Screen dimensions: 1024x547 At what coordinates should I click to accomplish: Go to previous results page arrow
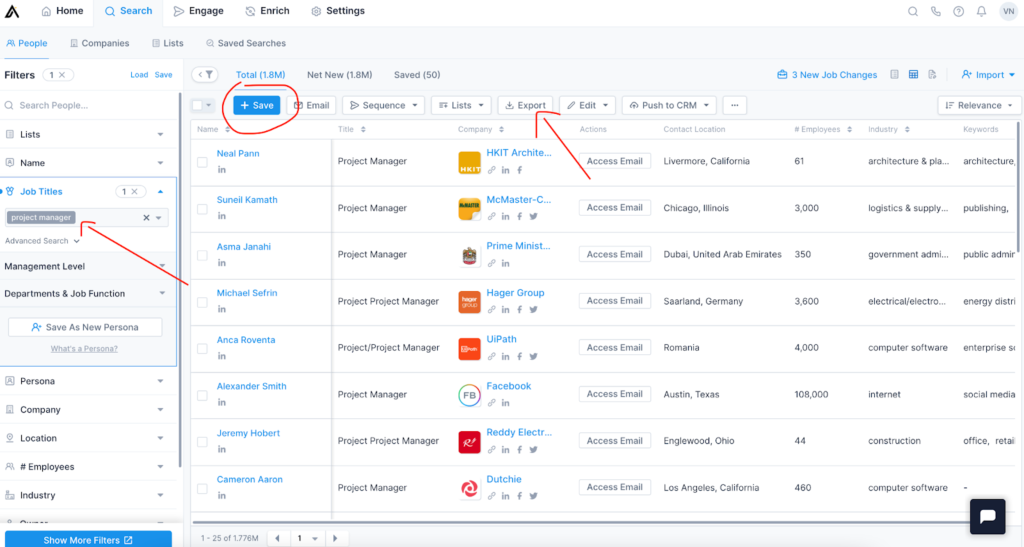point(278,539)
